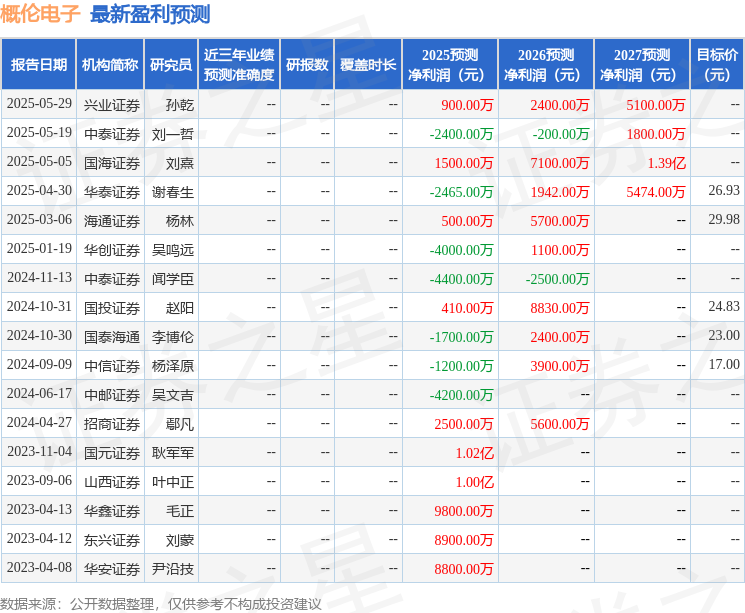This screenshot has height=613, width=745.
Task: Click the 概伦电子 title text
Action: point(40,14)
